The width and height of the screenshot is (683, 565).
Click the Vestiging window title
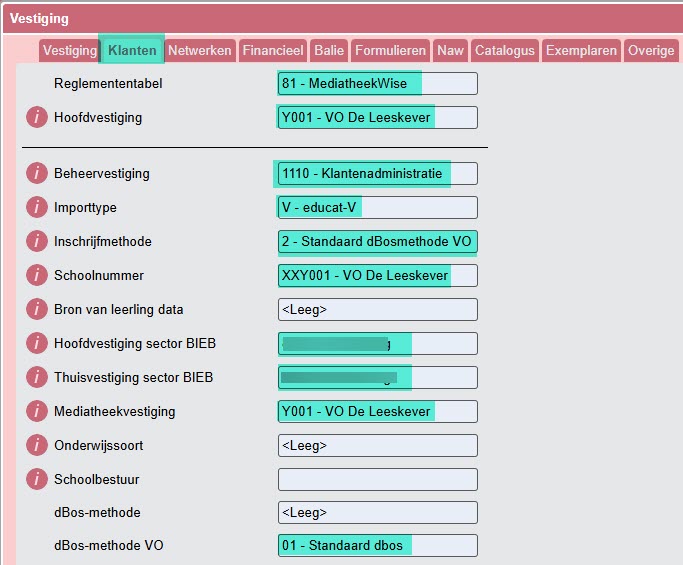39,19
